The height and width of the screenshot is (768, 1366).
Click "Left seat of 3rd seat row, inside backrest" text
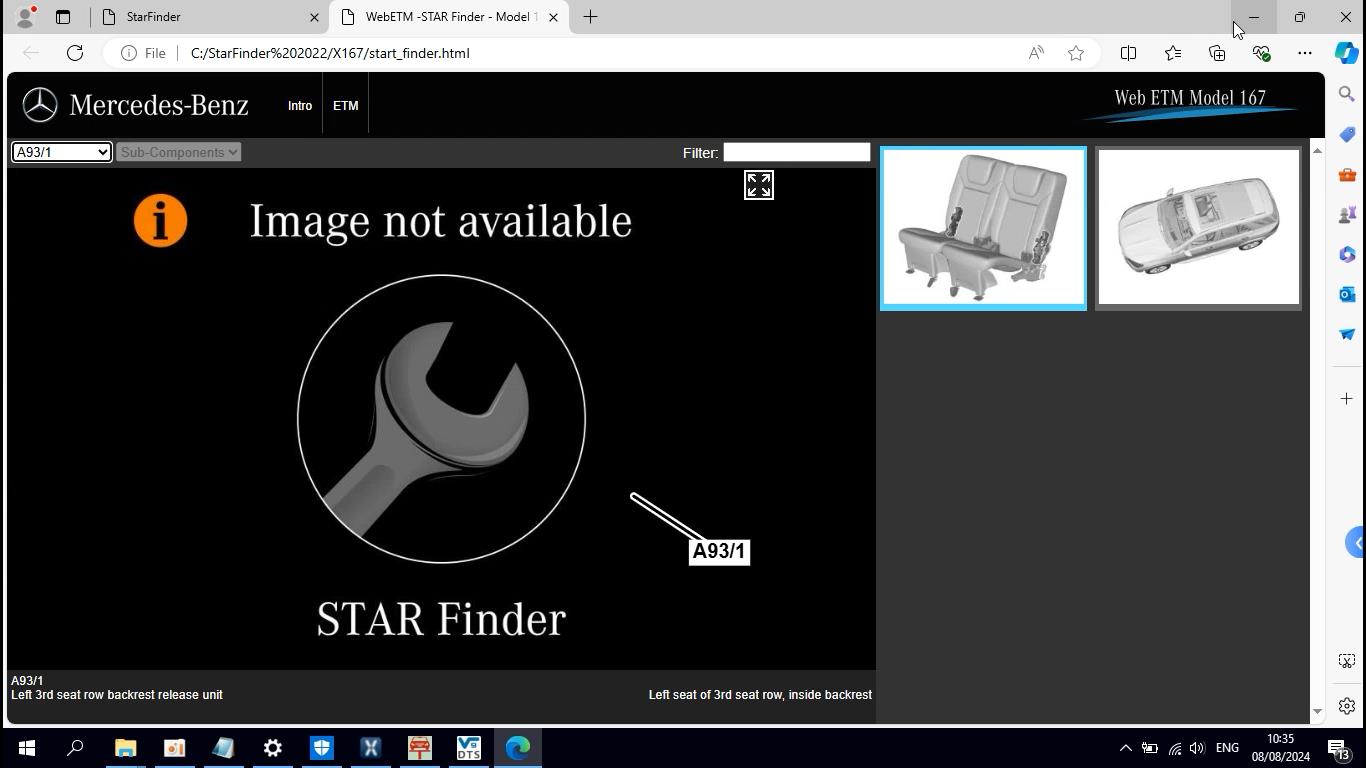tap(760, 695)
